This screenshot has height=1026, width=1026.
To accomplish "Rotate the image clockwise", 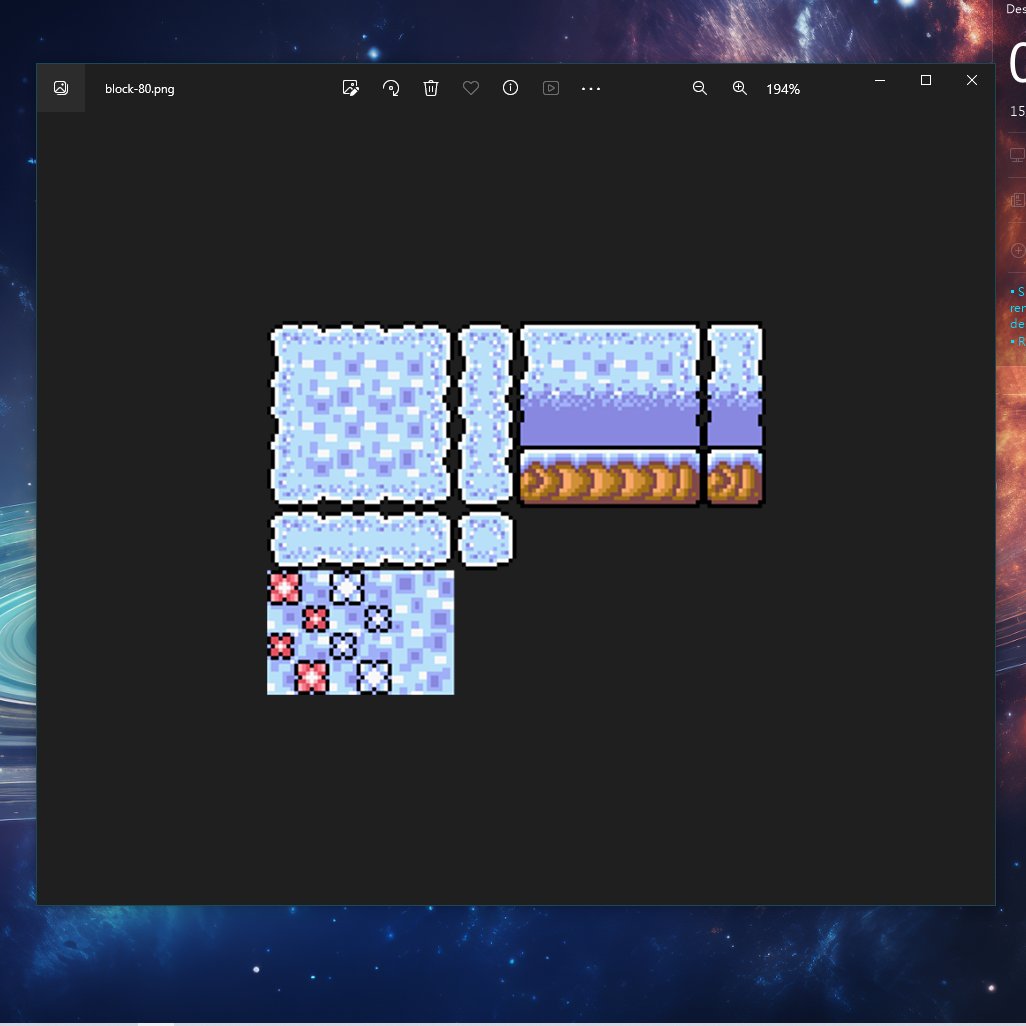I will (391, 88).
